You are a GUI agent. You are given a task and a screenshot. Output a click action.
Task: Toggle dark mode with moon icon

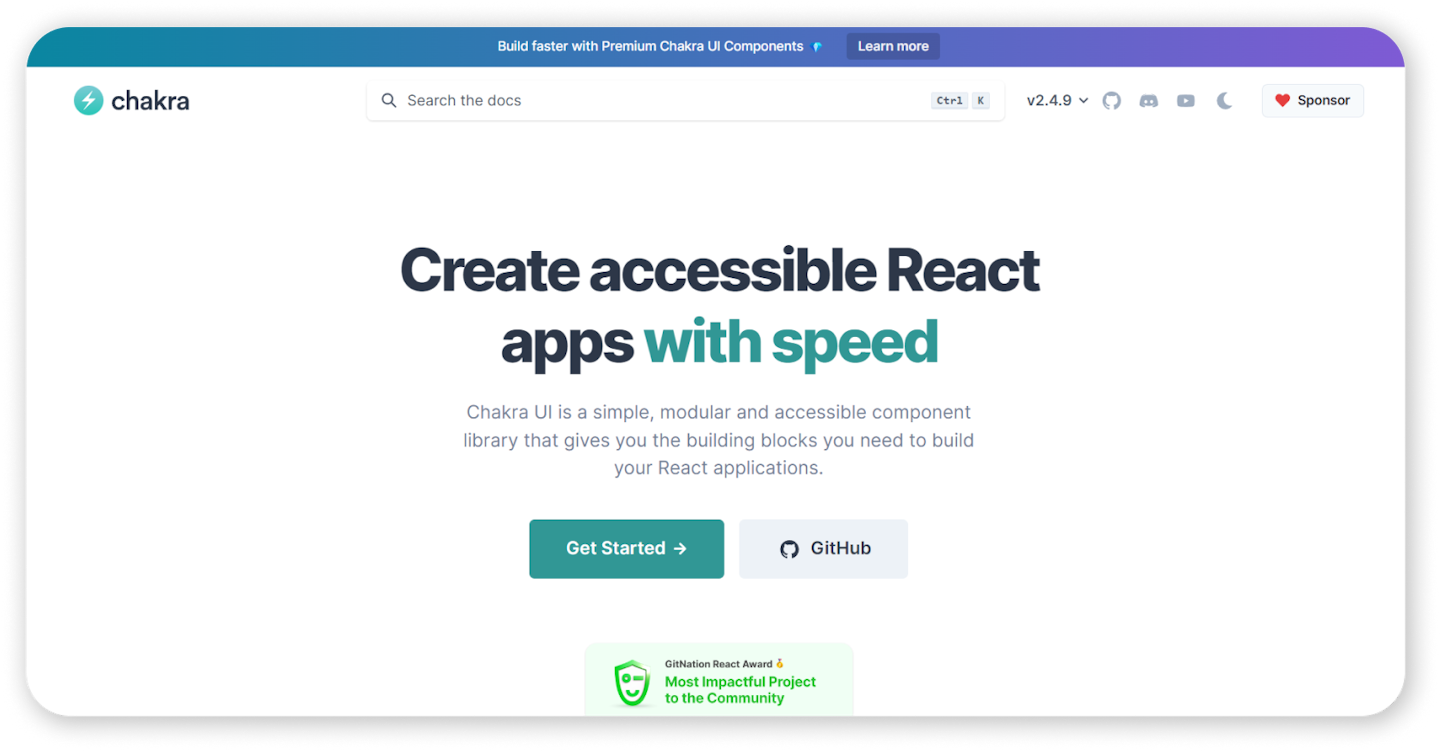(1224, 101)
